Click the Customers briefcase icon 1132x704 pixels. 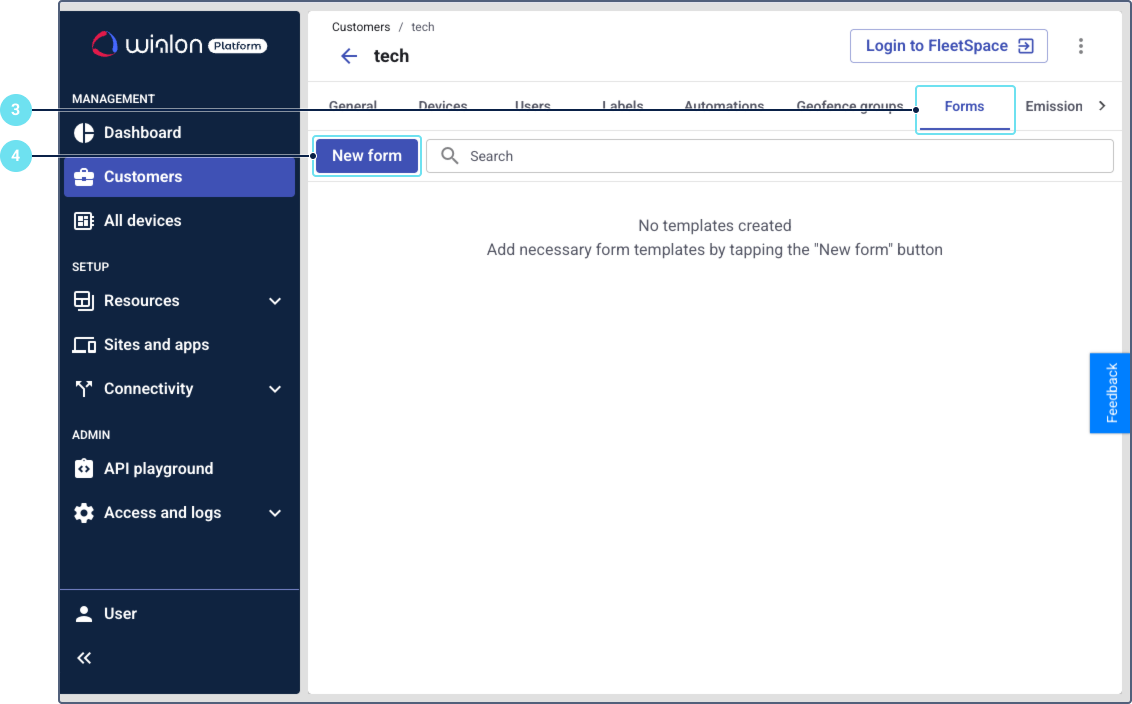click(84, 177)
